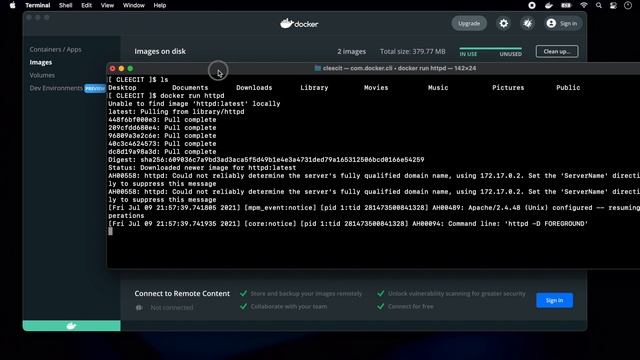Screen dimensions: 640x360
Task: Open the View menu
Action: [x=107, y=5]
